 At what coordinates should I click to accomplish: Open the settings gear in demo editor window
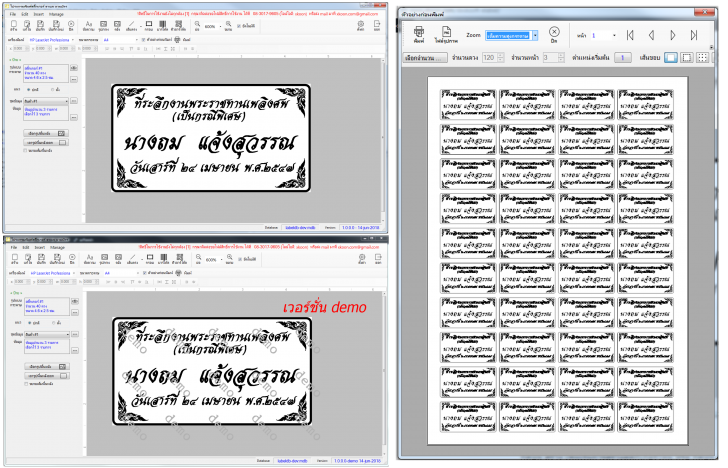coord(362,259)
